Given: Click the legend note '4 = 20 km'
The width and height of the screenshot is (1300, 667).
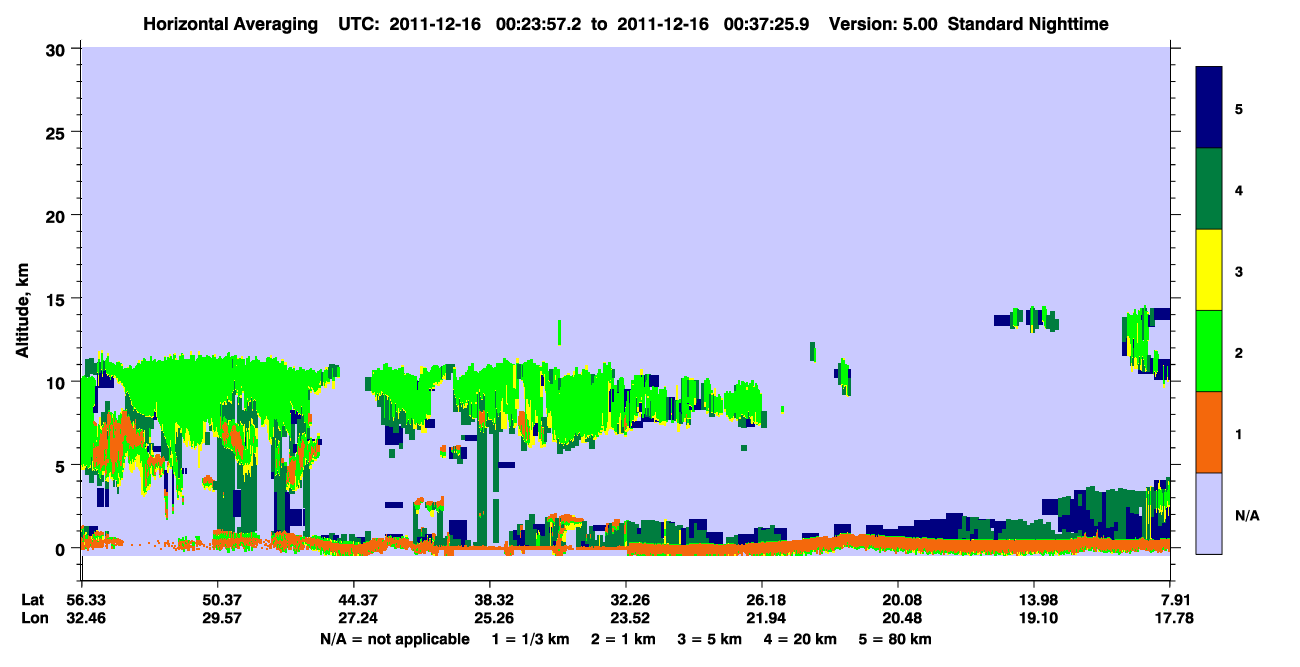Looking at the screenshot, I should (801, 639).
